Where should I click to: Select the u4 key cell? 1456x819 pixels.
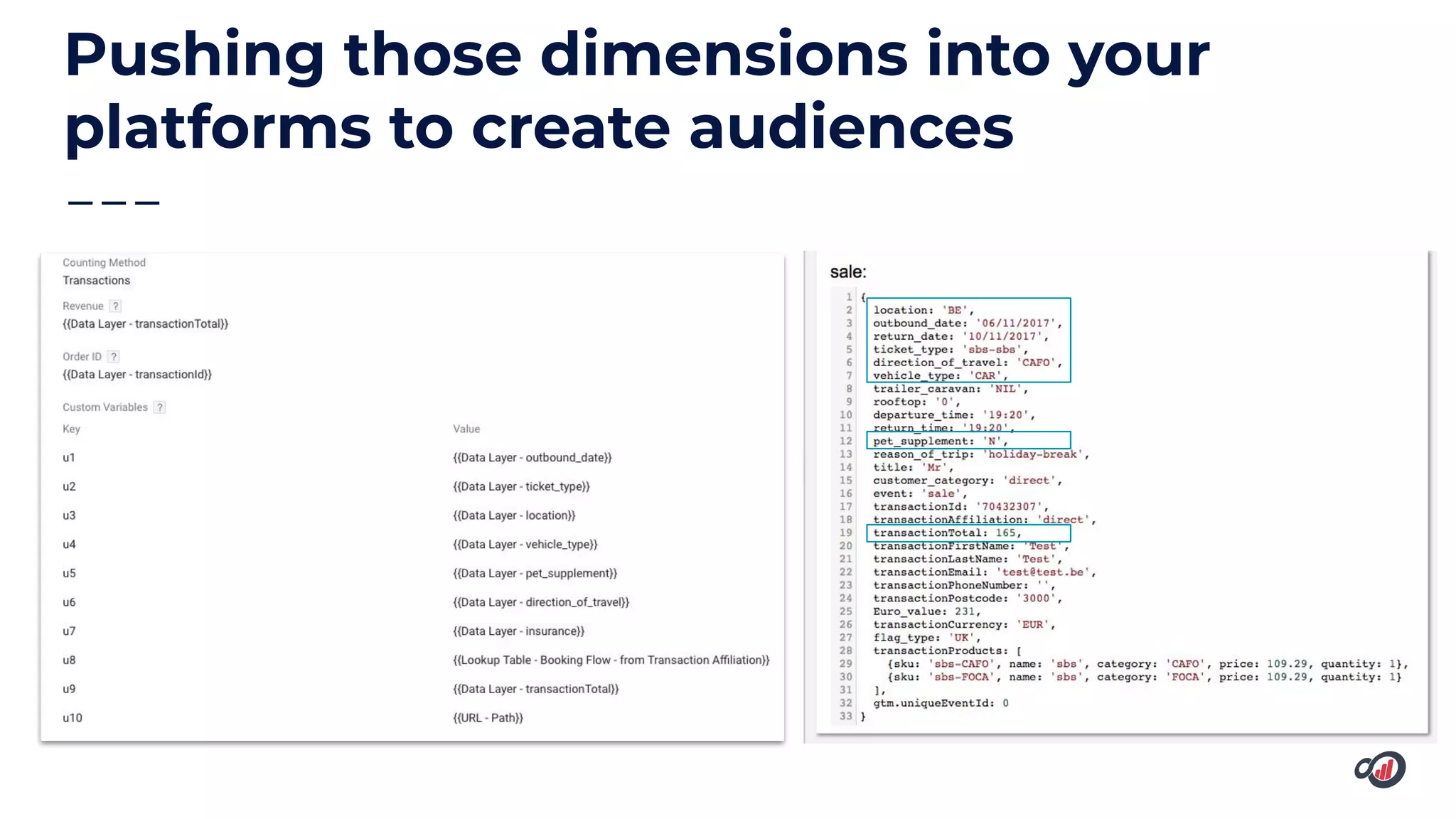(69, 545)
